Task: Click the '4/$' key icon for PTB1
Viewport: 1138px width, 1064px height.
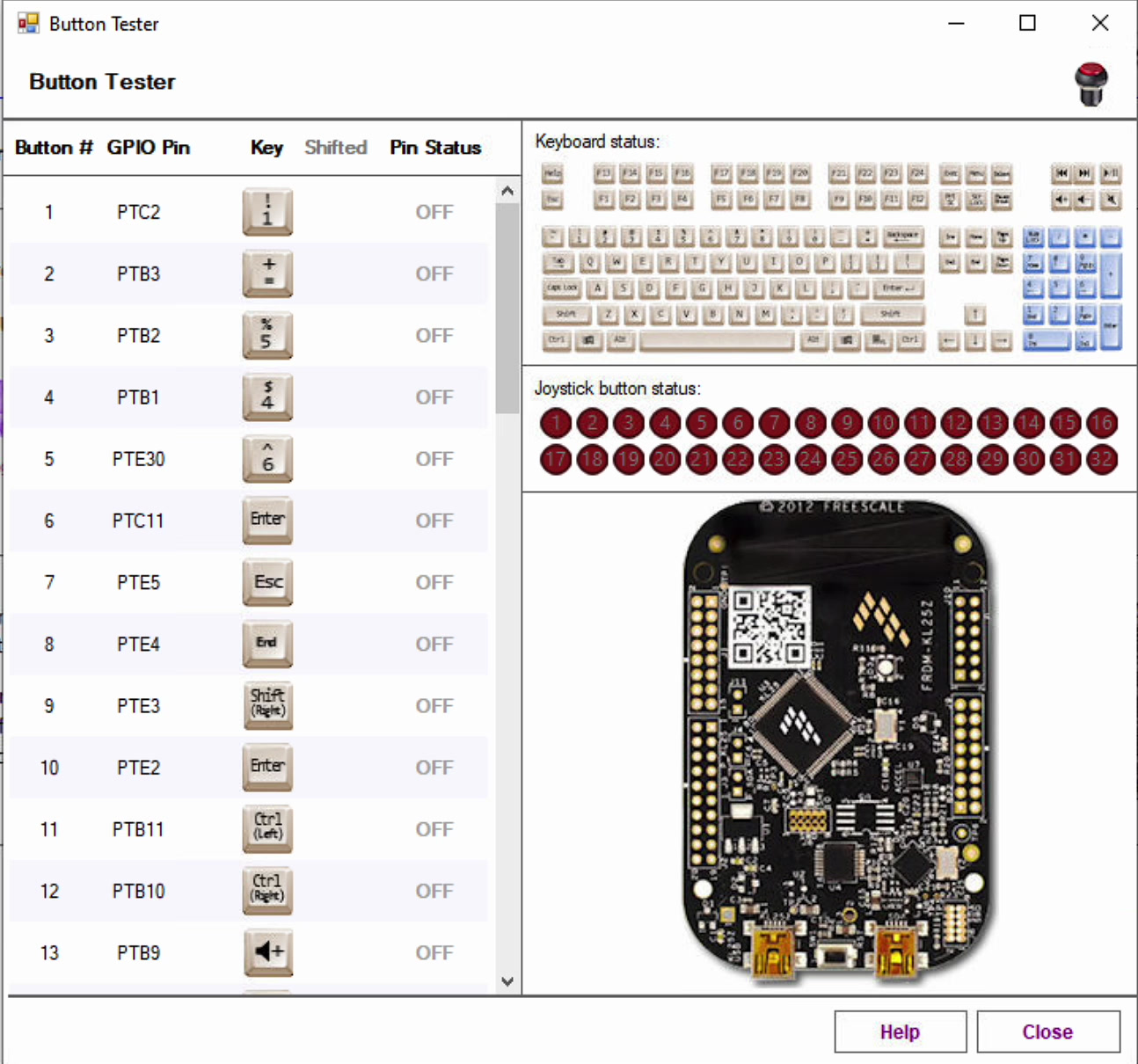Action: (x=266, y=397)
